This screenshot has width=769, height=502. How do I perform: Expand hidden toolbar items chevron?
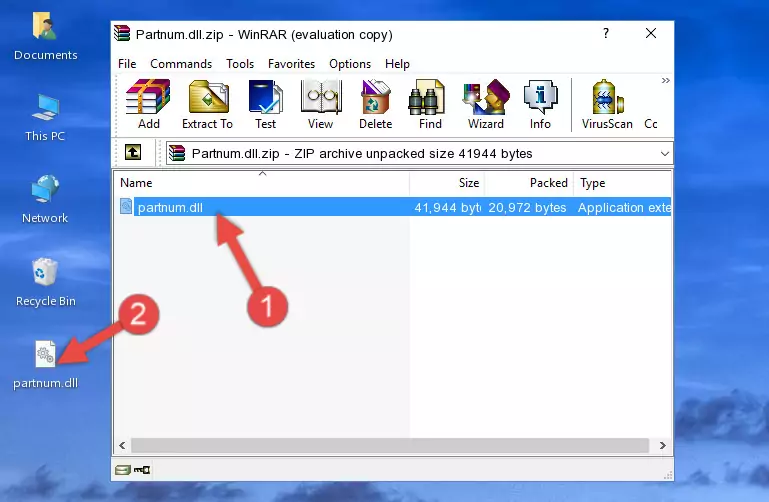click(666, 80)
